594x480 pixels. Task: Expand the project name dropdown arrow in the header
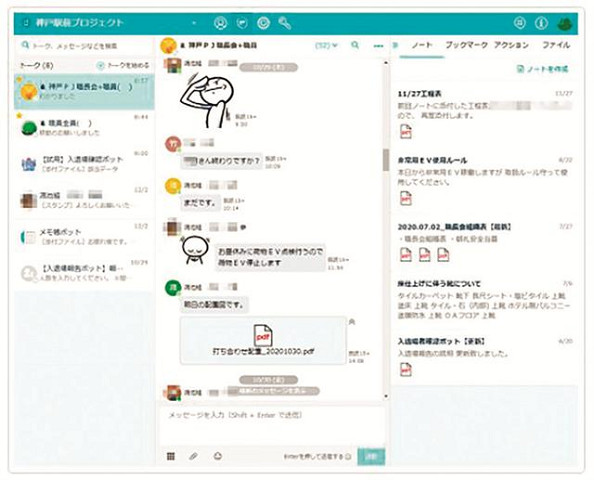(194, 23)
